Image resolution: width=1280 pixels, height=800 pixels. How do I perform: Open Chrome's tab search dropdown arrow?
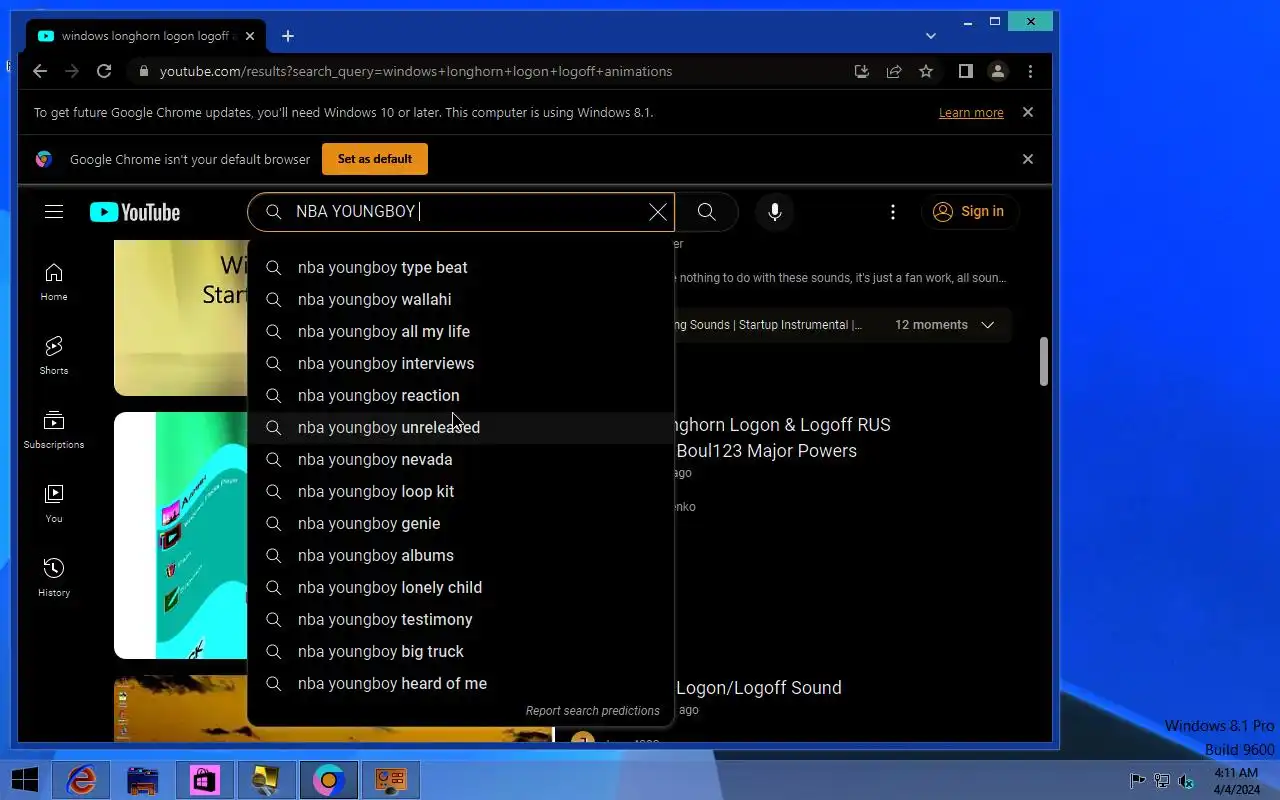(931, 36)
